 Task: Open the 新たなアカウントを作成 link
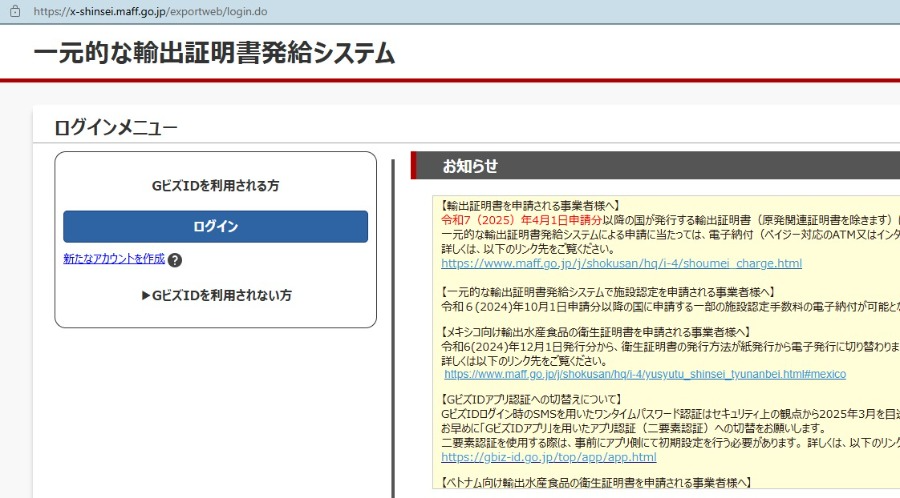pyautogui.click(x=114, y=259)
